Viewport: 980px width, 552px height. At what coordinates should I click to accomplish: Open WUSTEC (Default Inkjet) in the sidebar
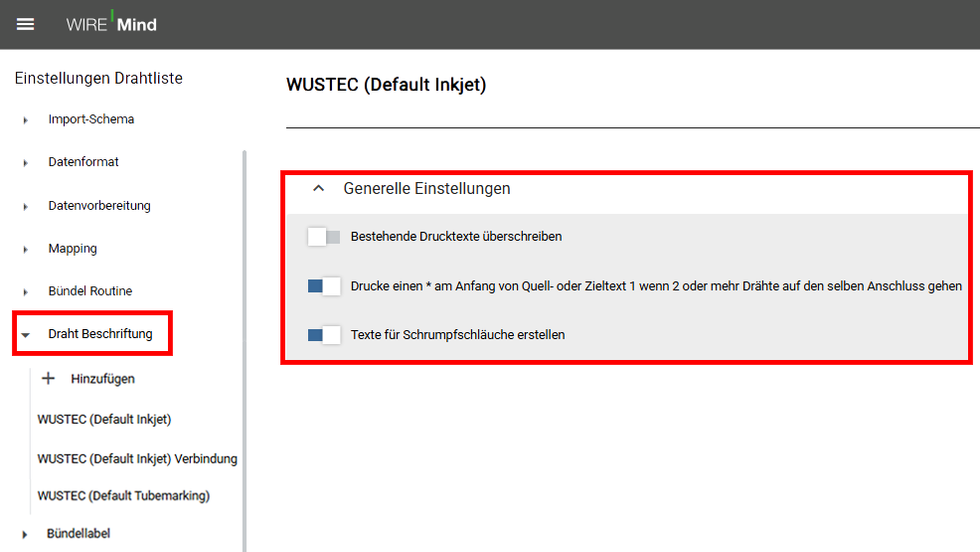tap(104, 419)
